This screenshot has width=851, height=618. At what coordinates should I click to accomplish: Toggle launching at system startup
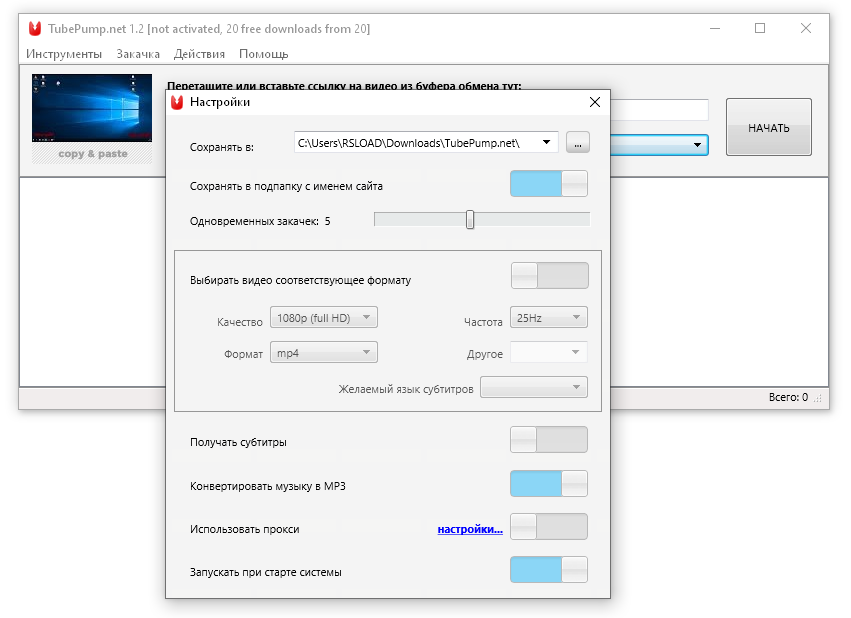[549, 570]
